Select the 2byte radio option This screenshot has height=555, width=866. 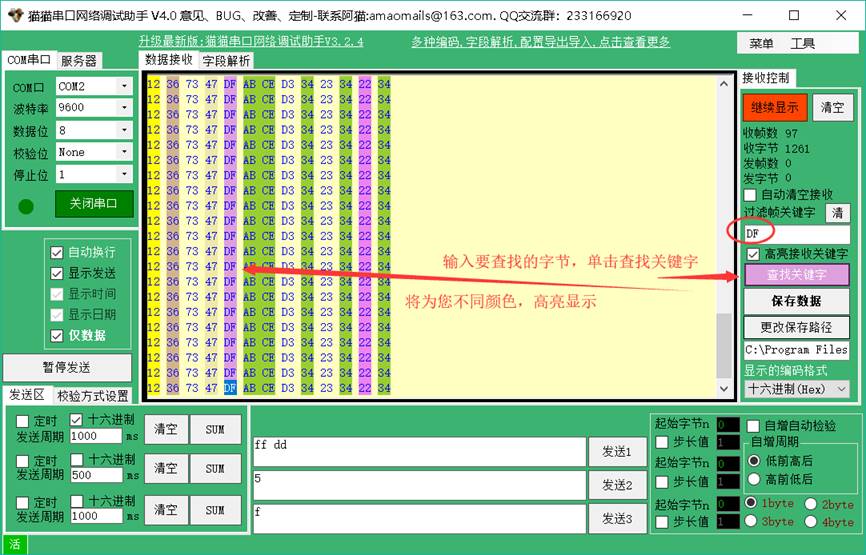[x=810, y=503]
